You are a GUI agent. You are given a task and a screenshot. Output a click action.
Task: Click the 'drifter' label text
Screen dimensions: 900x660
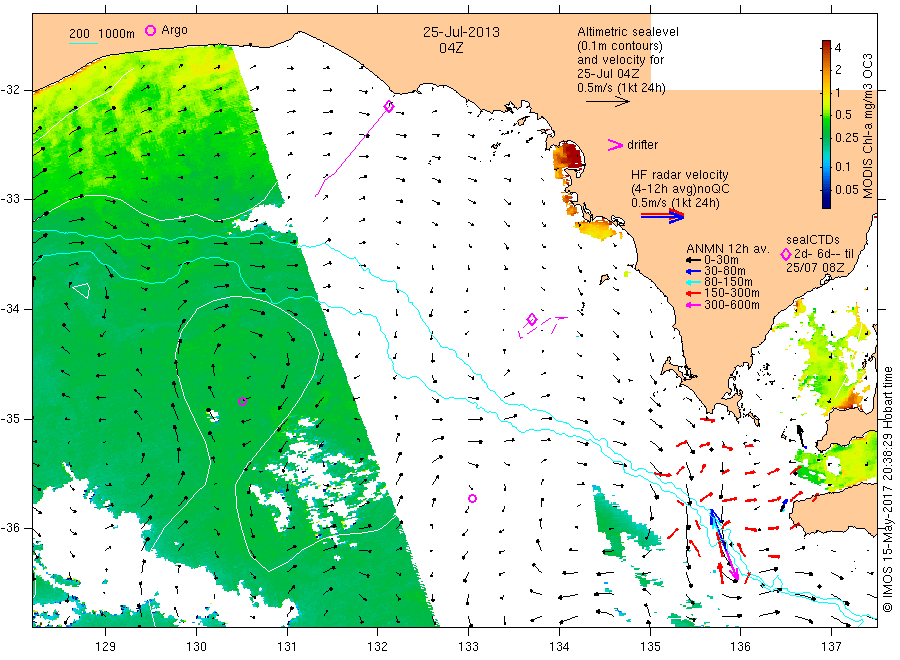642,145
